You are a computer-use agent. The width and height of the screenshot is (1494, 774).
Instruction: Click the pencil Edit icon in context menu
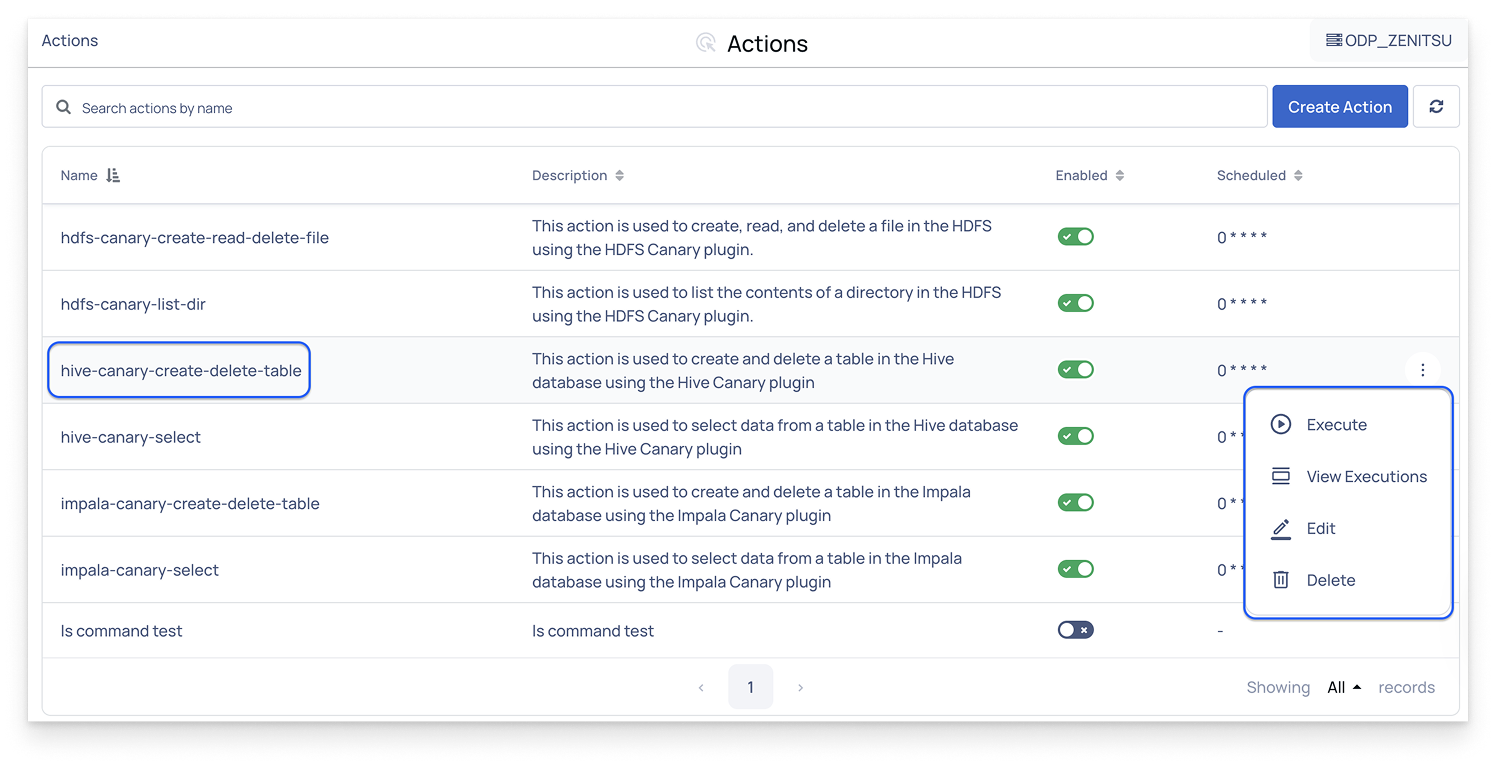tap(1280, 528)
